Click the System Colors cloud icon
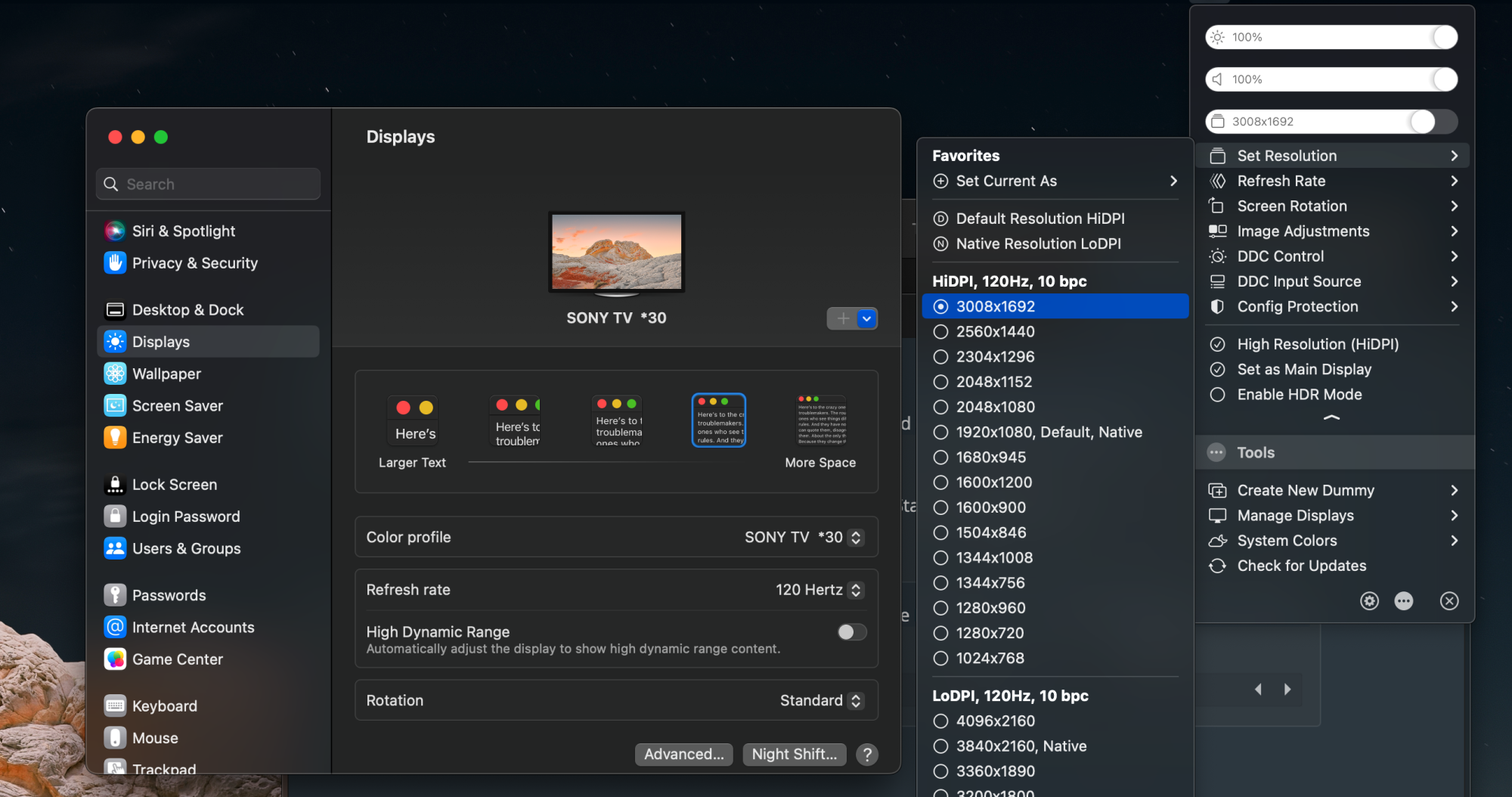This screenshot has height=797, width=1512. click(x=1217, y=541)
